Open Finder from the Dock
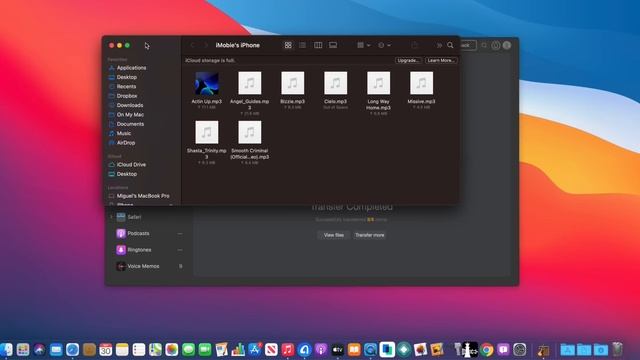The image size is (640, 360). pyautogui.click(x=6, y=349)
